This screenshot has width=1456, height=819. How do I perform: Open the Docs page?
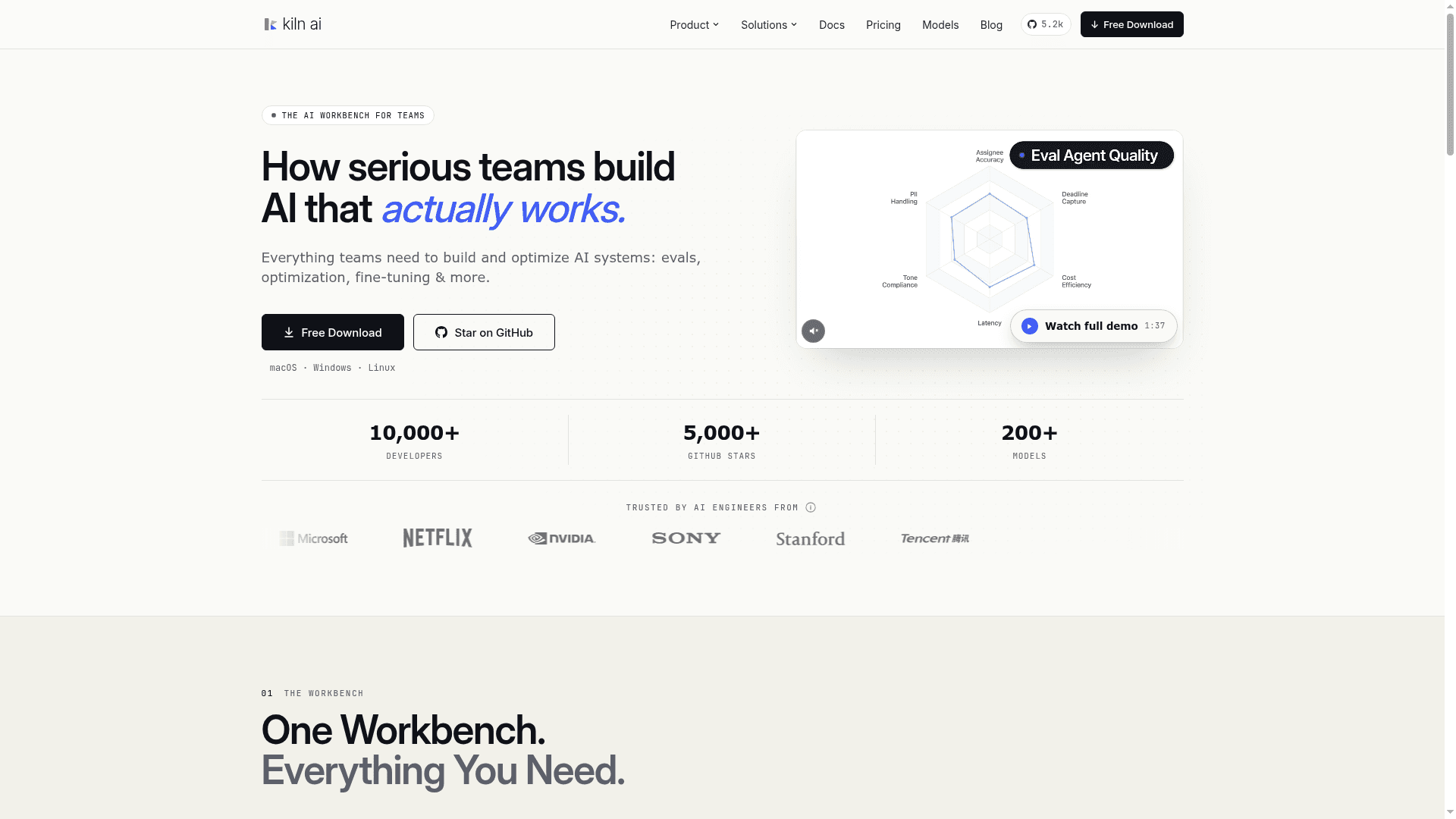pyautogui.click(x=831, y=25)
